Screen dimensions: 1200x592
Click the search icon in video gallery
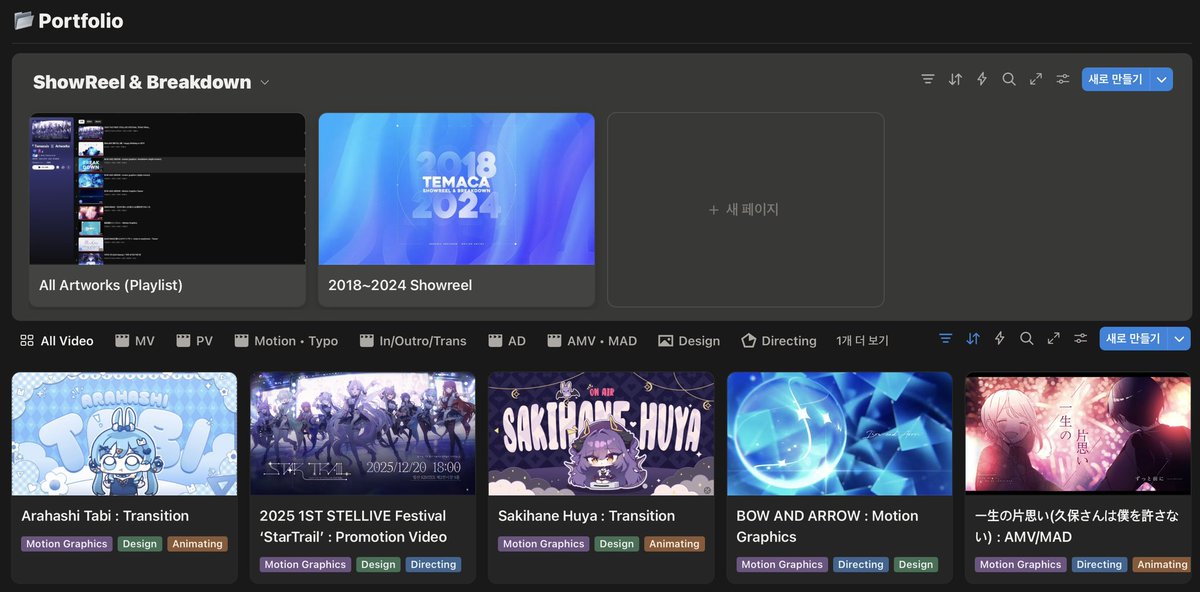coord(1027,339)
